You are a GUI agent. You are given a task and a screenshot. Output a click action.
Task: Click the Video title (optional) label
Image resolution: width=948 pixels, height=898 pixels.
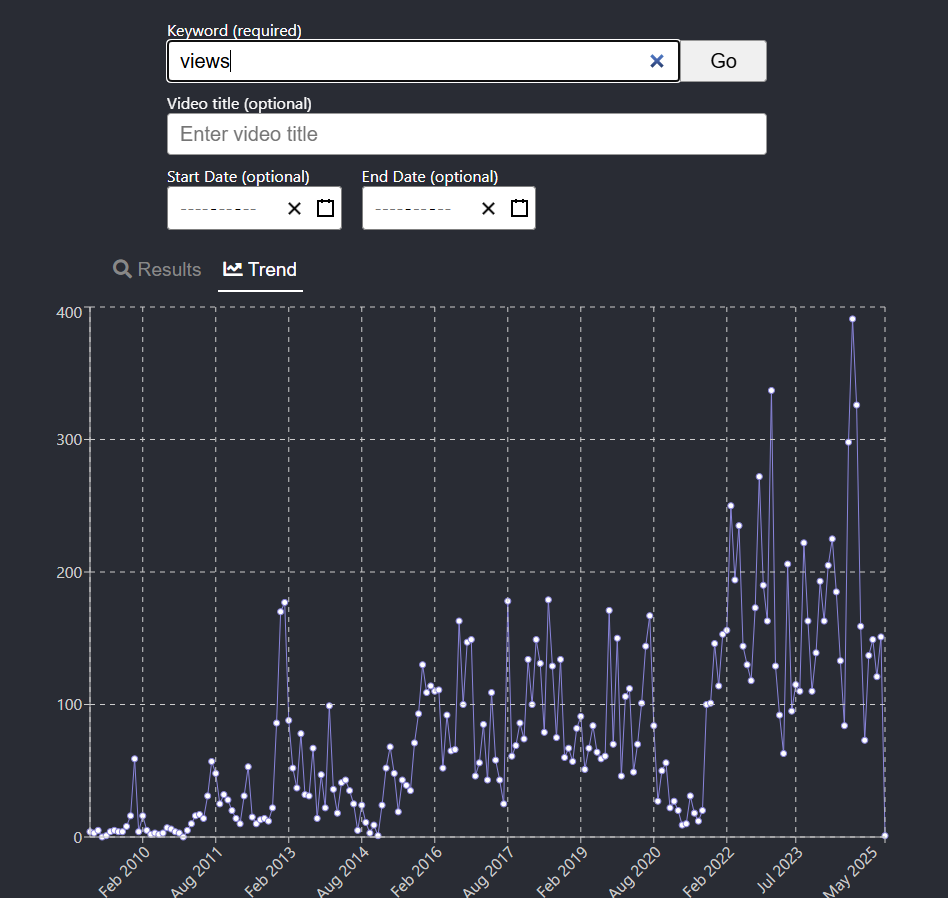point(239,103)
